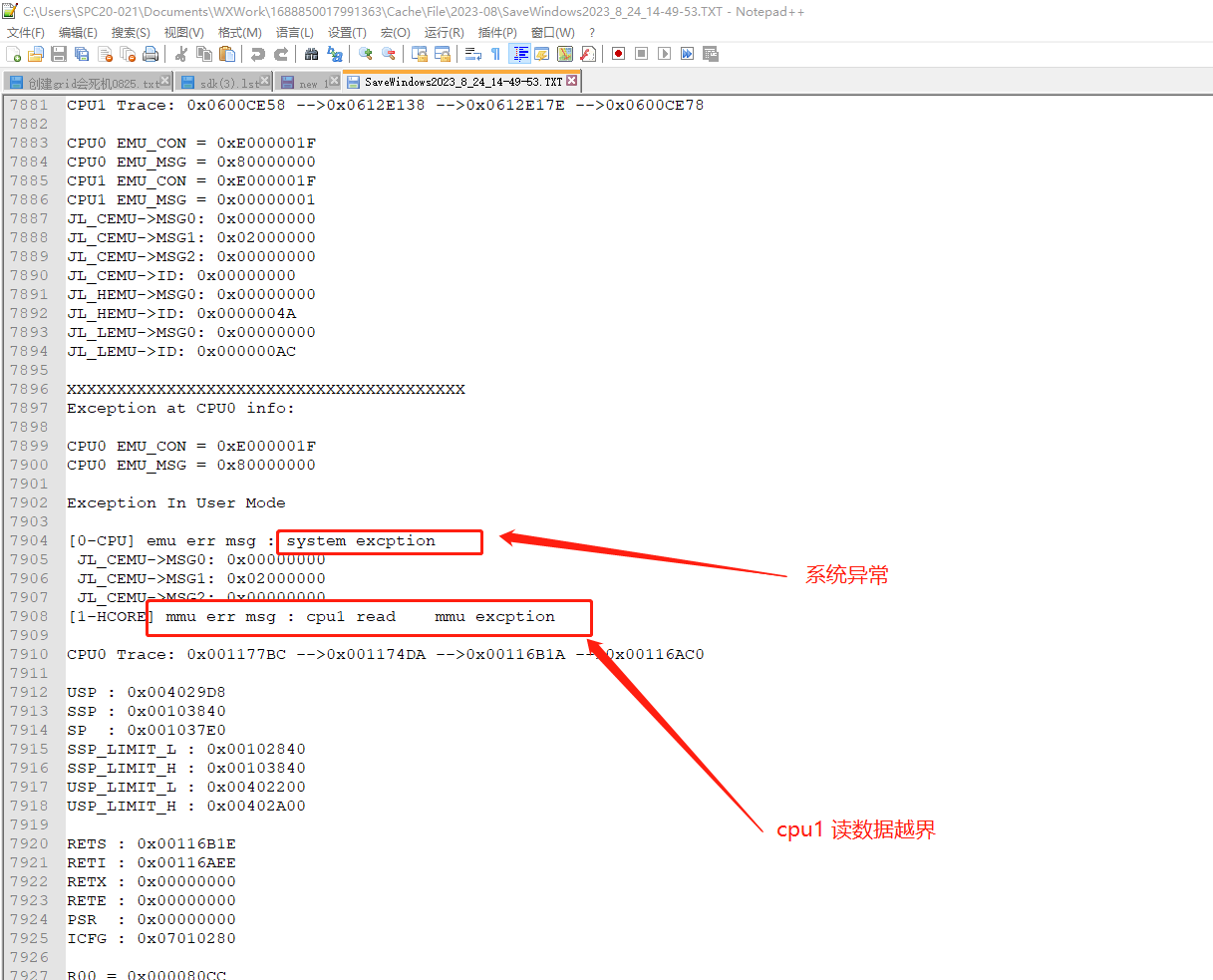Click the Save All toolbar icon
The width and height of the screenshot is (1213, 980).
tap(82, 54)
